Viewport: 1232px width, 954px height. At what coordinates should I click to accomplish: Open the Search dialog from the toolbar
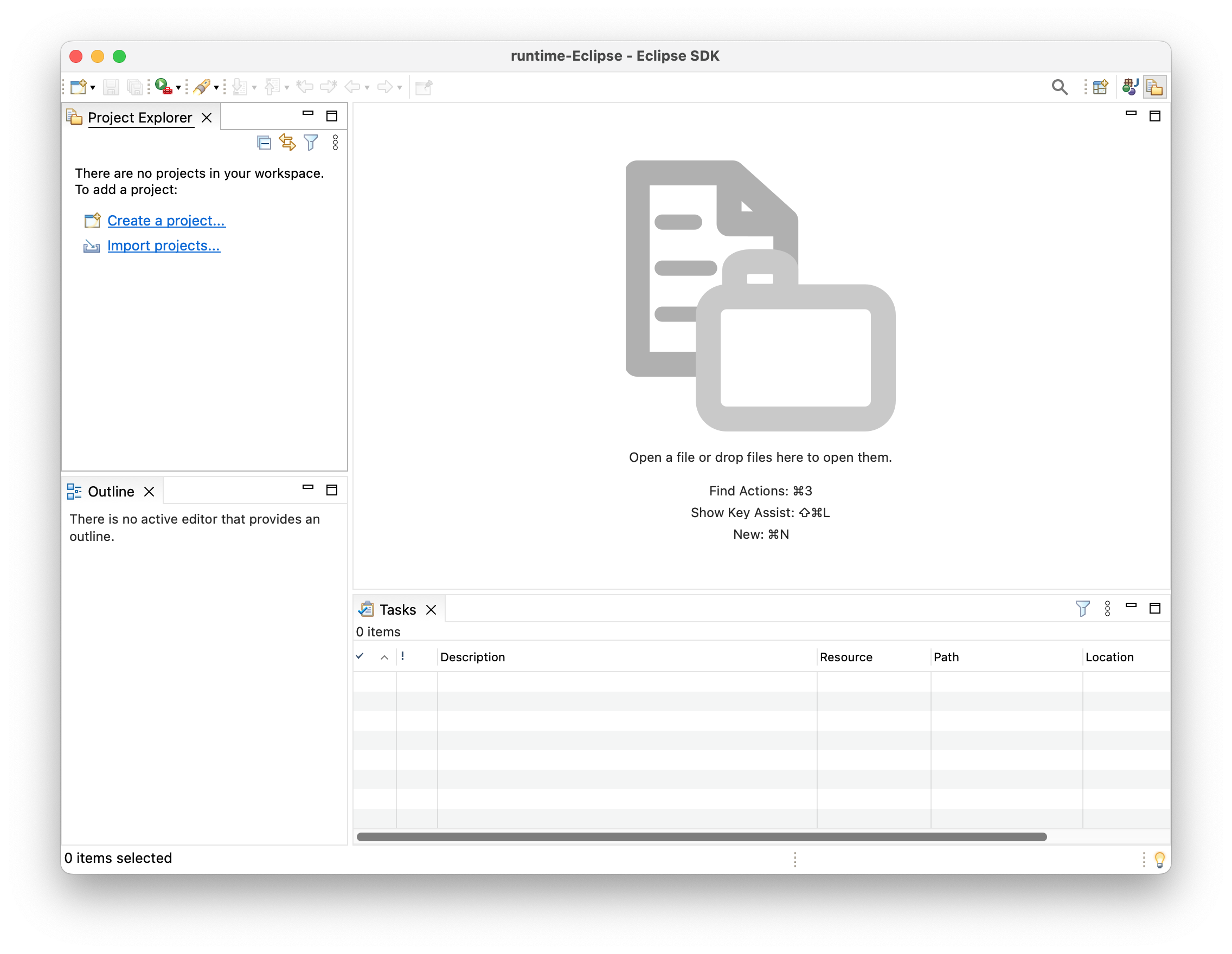pyautogui.click(x=1060, y=86)
